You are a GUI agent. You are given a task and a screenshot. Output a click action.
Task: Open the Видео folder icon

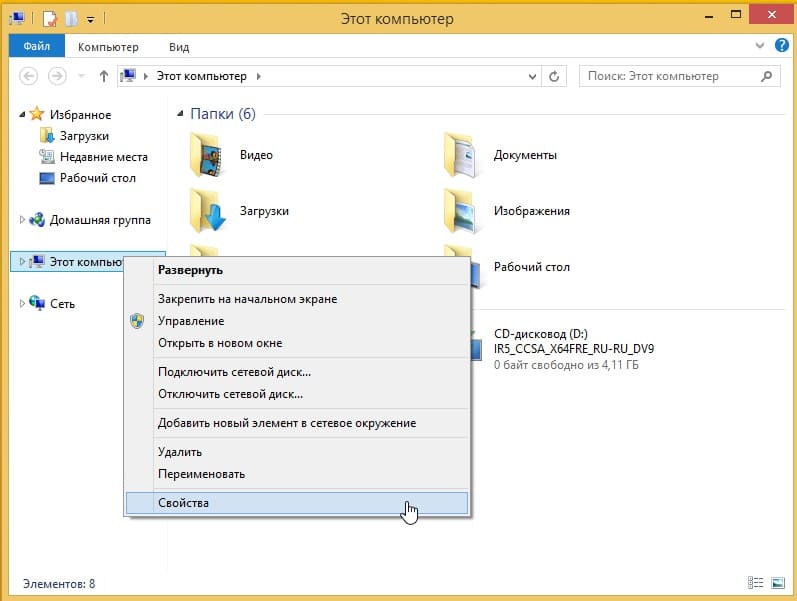[x=206, y=155]
